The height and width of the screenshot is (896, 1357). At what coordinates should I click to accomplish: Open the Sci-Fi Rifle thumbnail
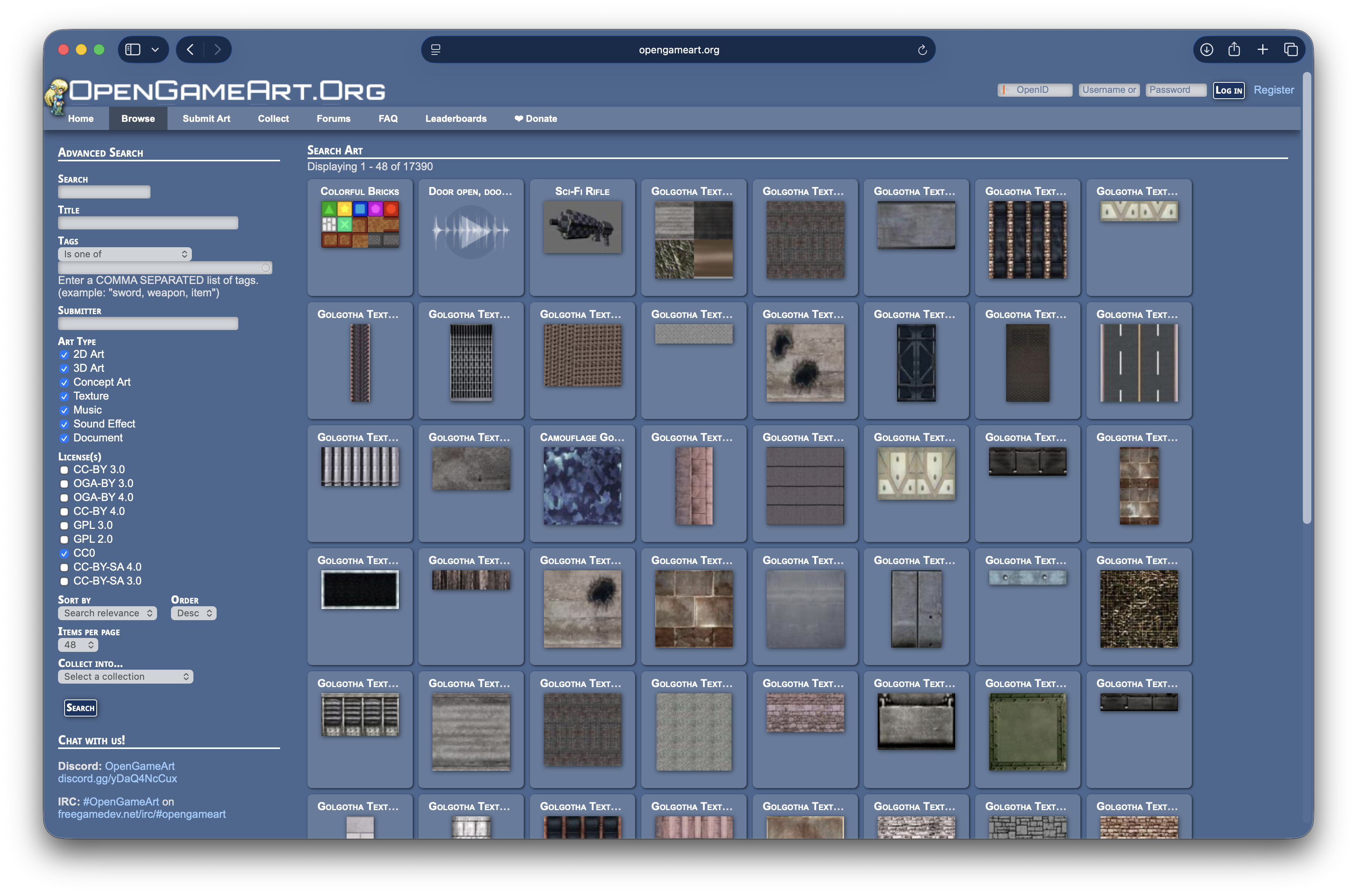(x=582, y=227)
